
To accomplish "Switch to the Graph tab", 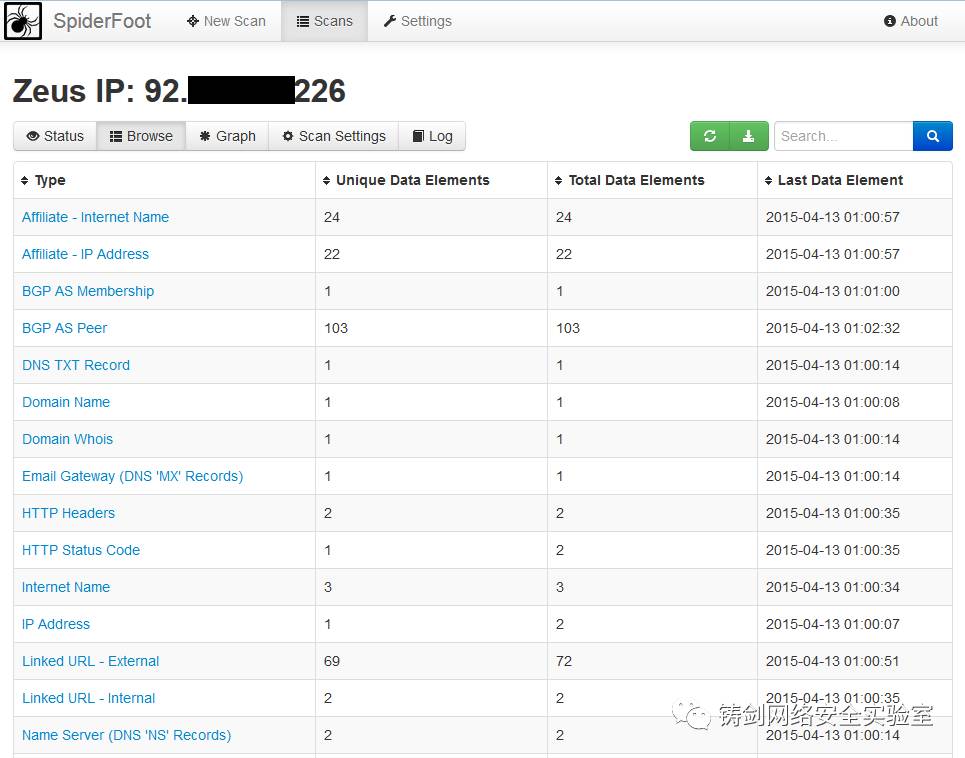I will (x=227, y=136).
